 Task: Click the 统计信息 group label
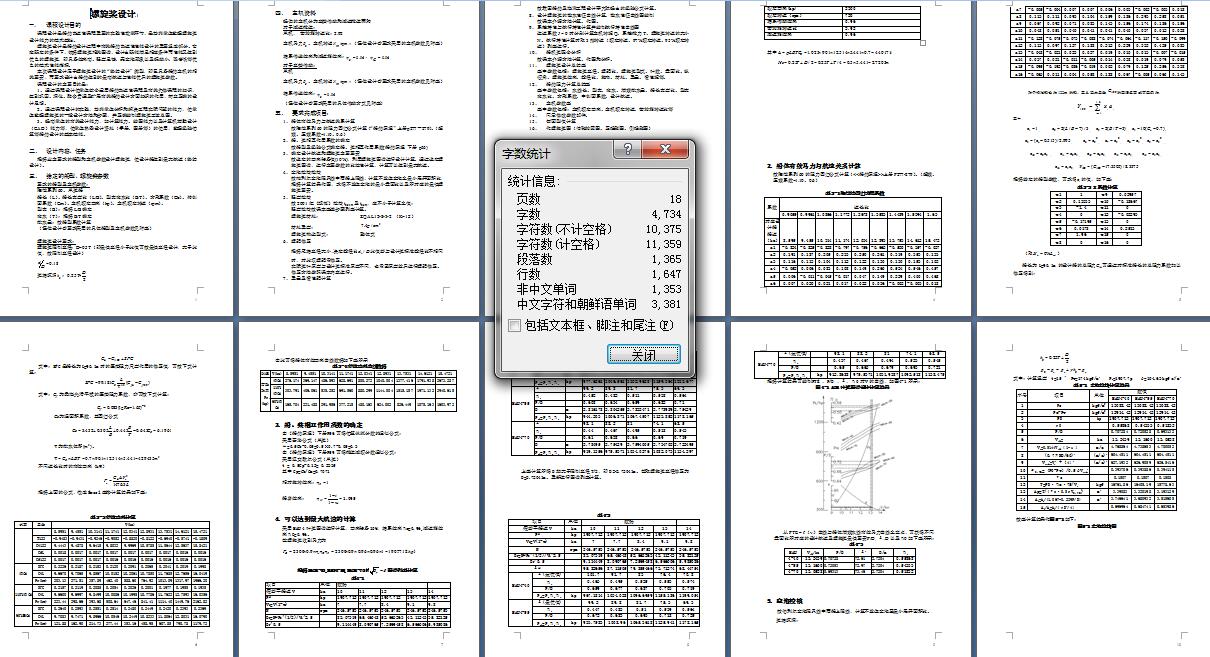pos(535,182)
